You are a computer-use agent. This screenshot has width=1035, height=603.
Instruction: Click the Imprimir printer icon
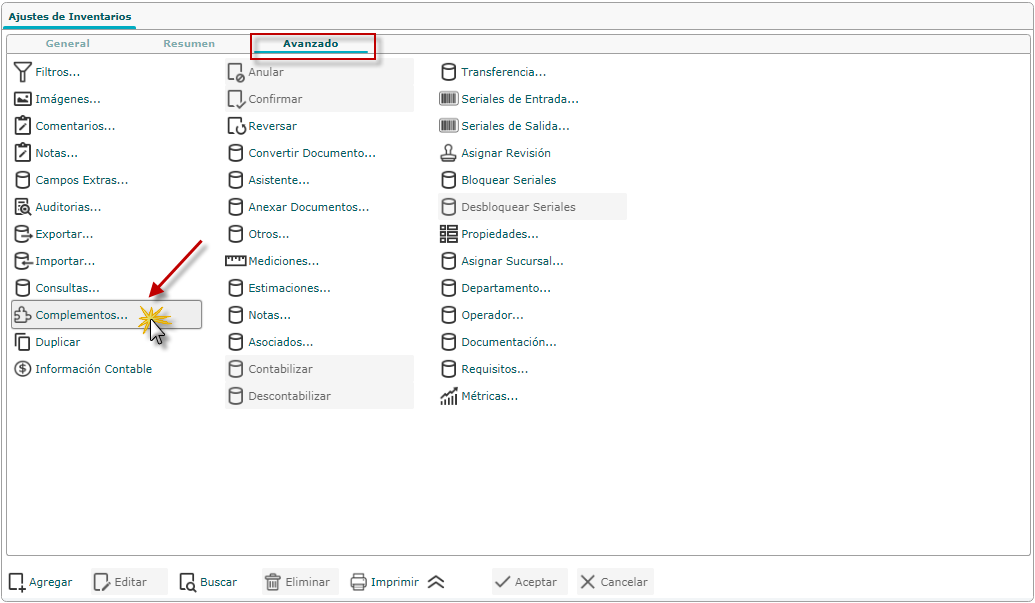[358, 582]
